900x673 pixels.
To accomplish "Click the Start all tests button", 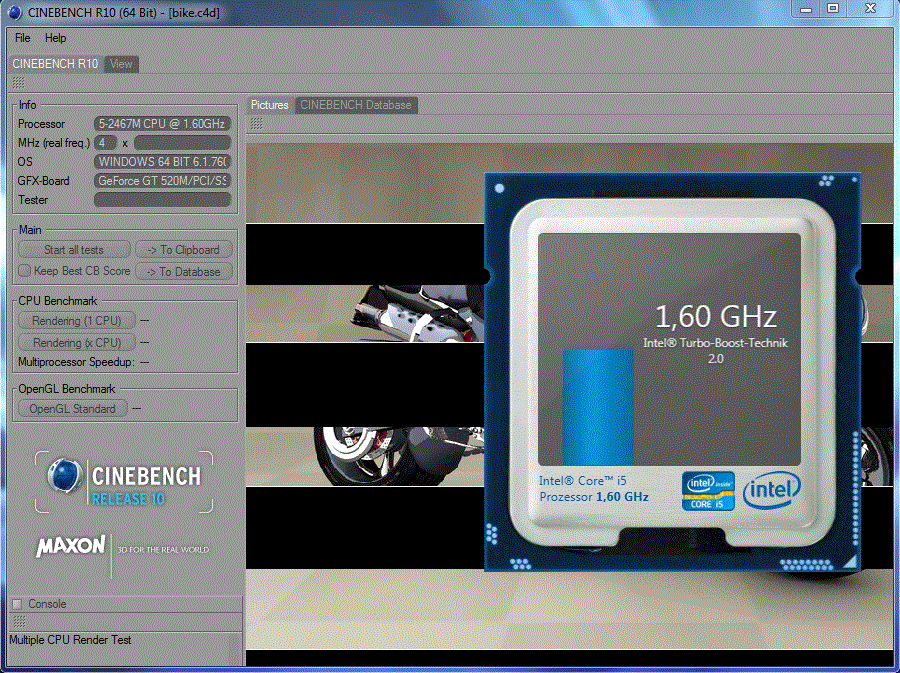I will point(74,250).
